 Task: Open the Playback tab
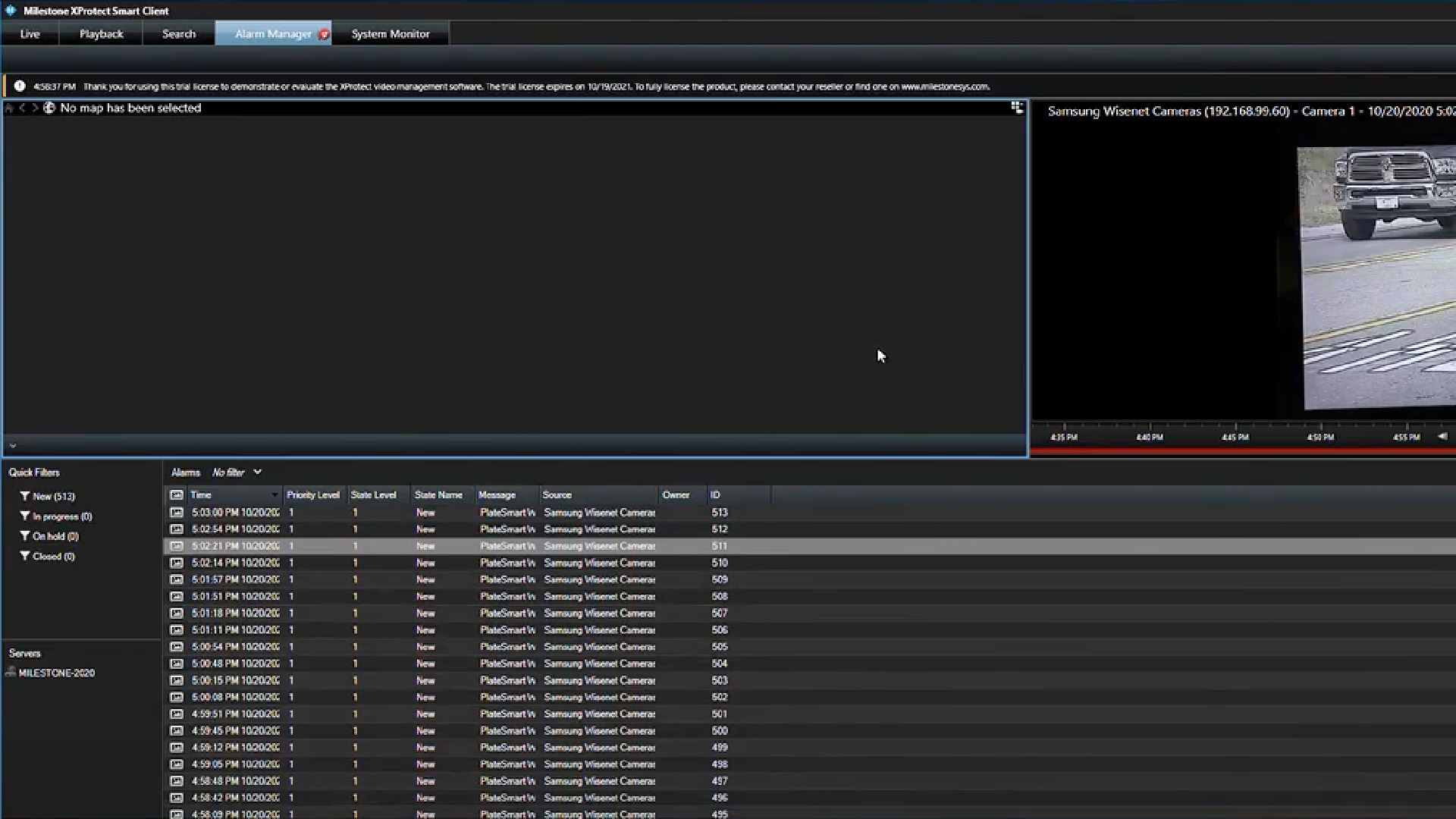coord(101,33)
